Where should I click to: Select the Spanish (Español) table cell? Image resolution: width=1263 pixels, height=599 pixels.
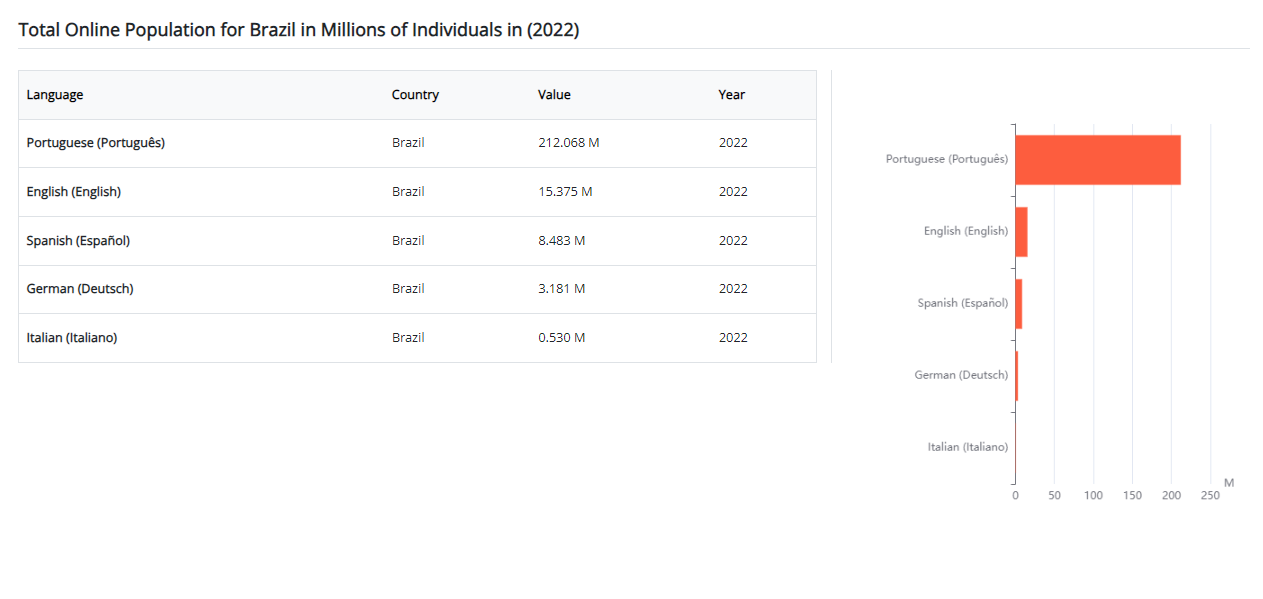click(78, 241)
